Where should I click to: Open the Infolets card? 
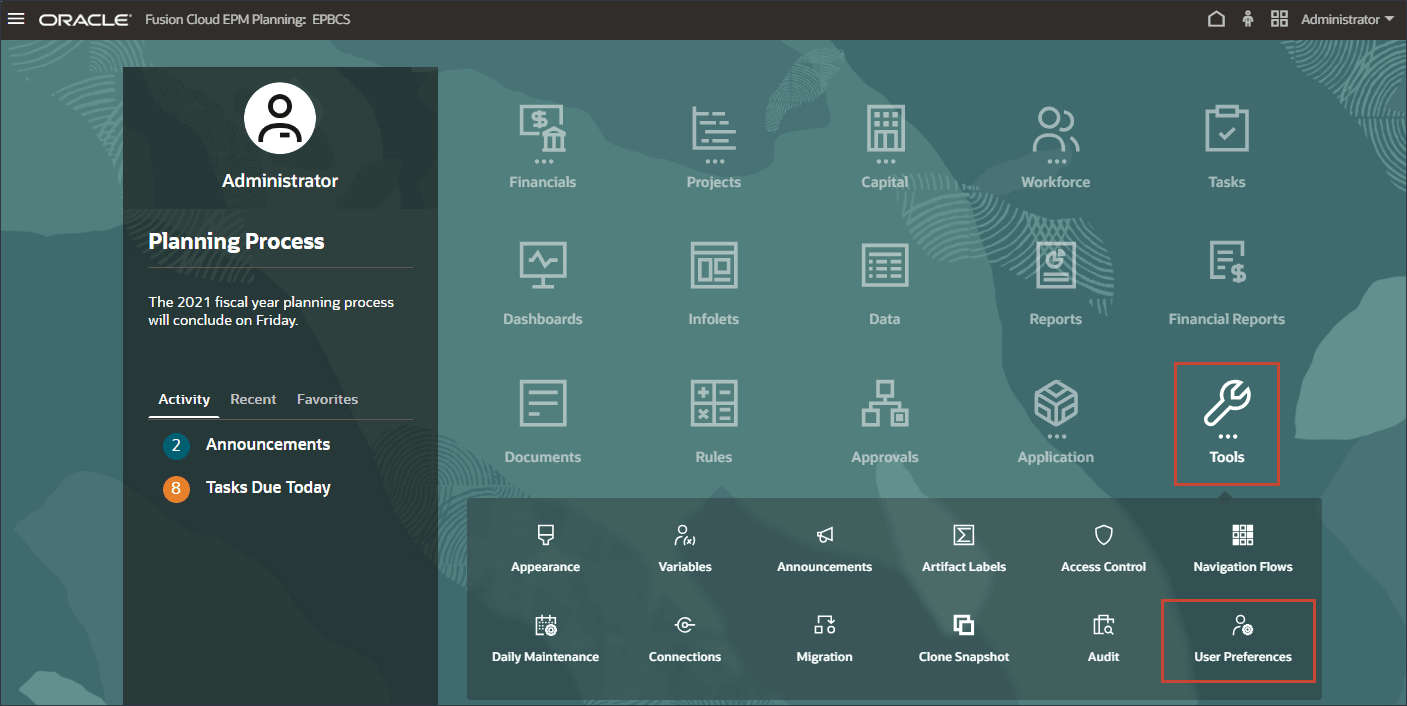coord(714,284)
